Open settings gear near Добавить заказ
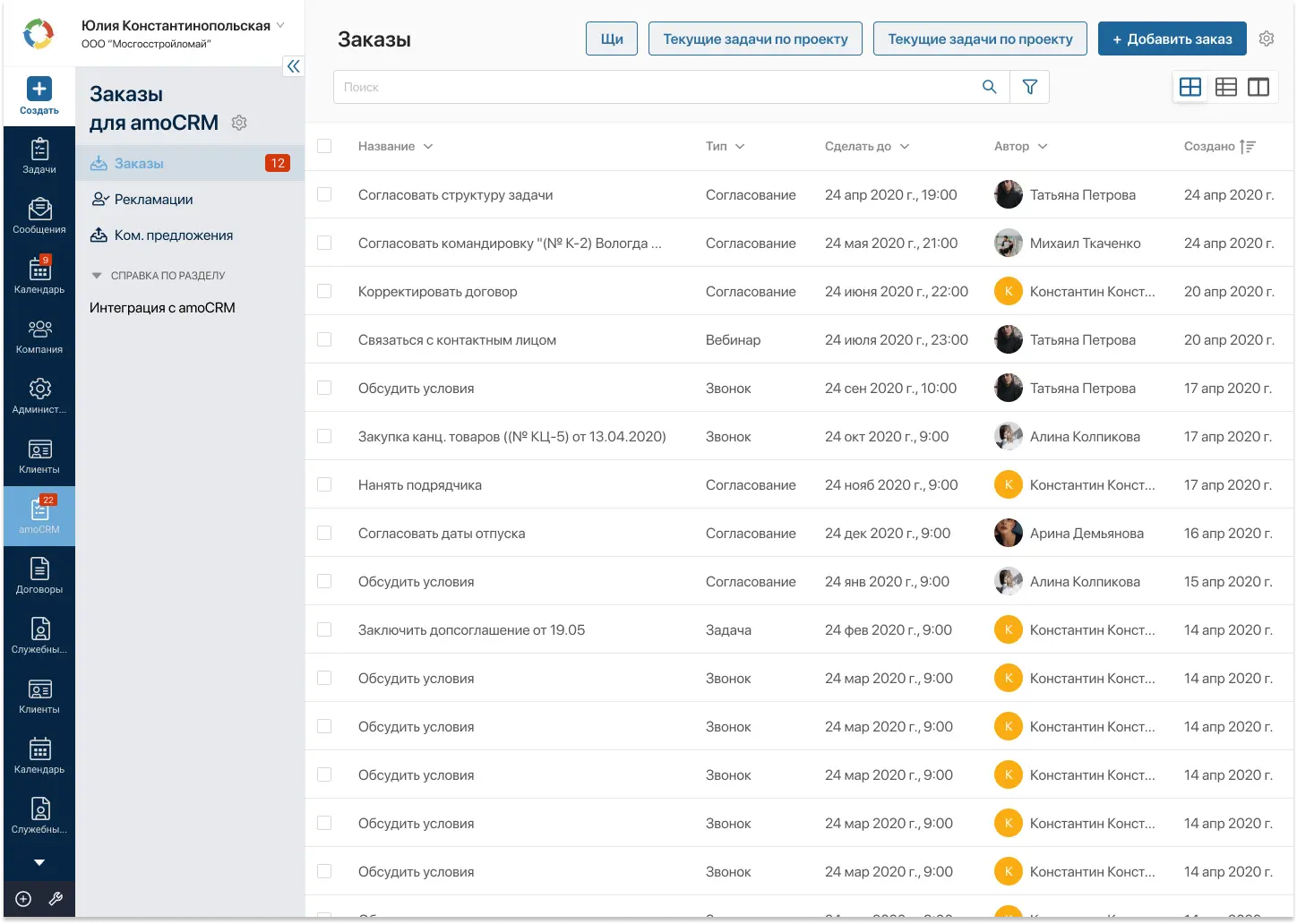 (x=1267, y=38)
